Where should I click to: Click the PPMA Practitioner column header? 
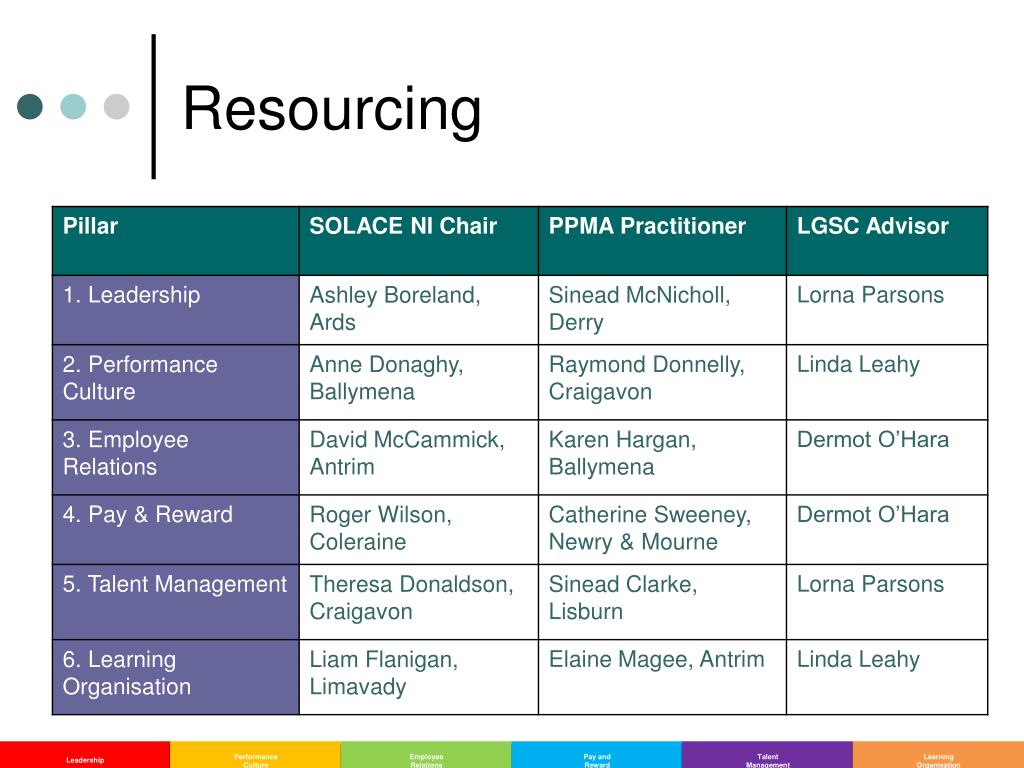[662, 241]
